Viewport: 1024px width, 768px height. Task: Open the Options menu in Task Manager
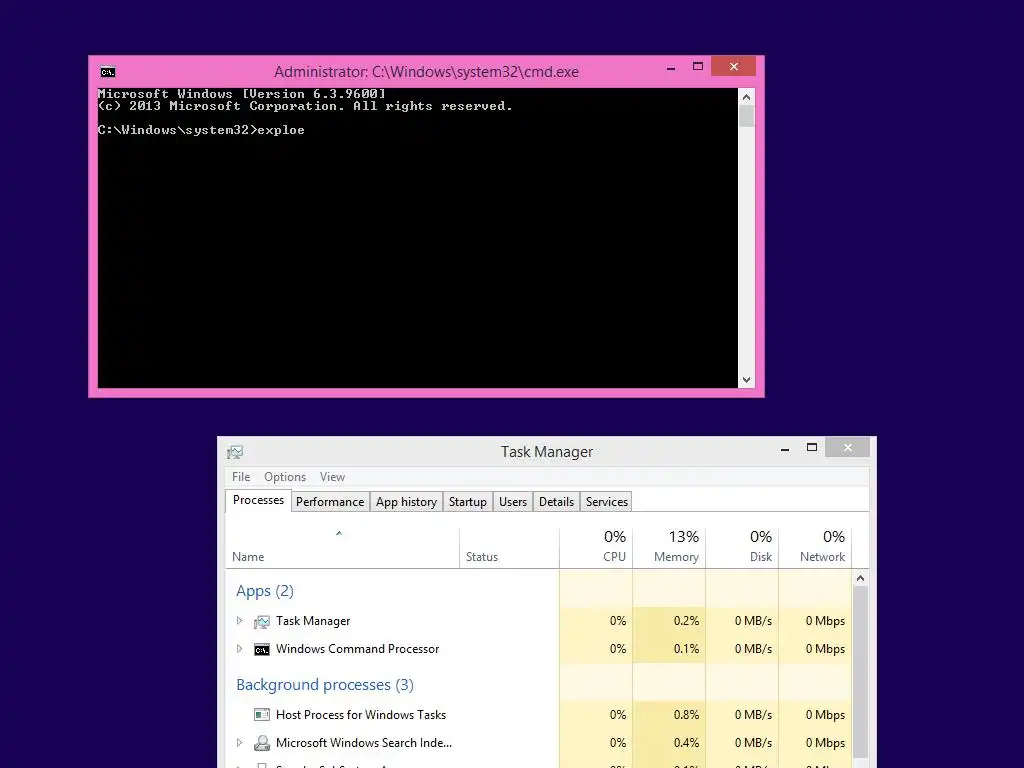click(x=285, y=477)
